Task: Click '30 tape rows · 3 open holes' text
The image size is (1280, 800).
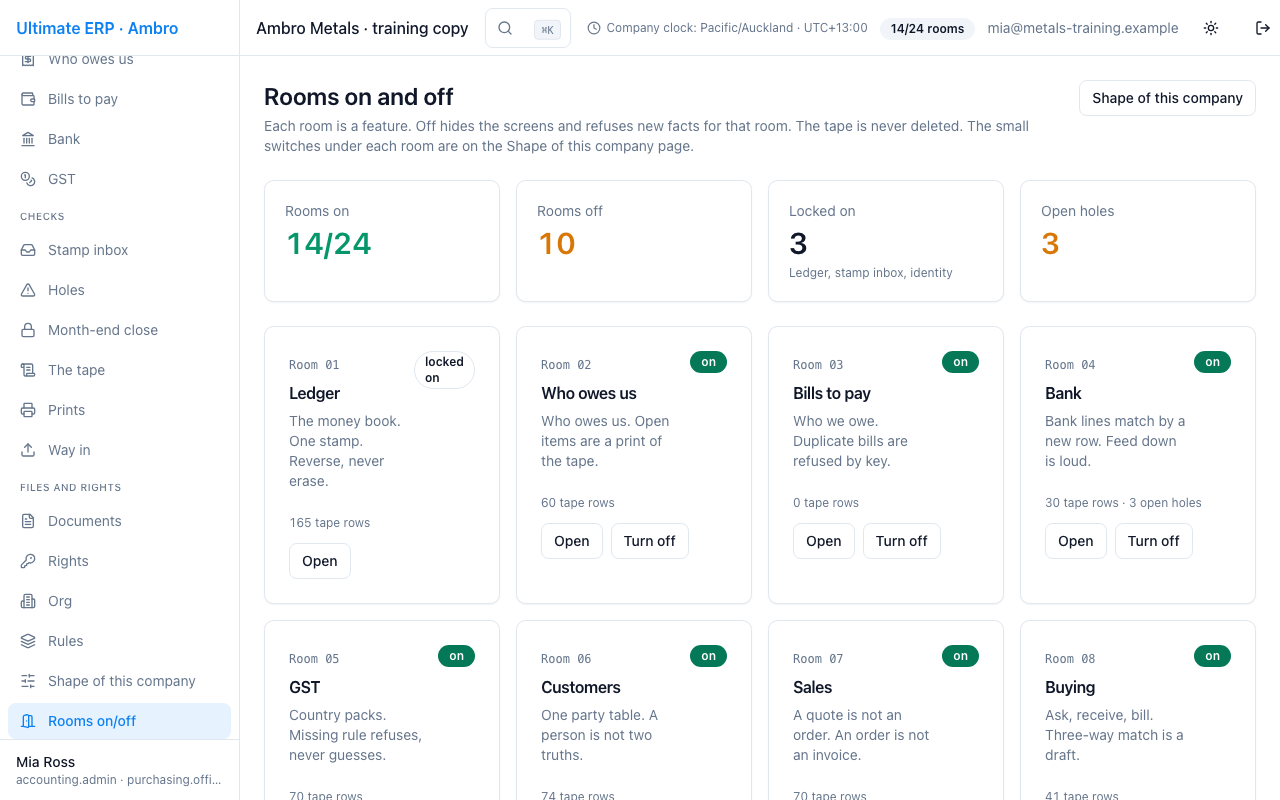Action: pos(1123,503)
